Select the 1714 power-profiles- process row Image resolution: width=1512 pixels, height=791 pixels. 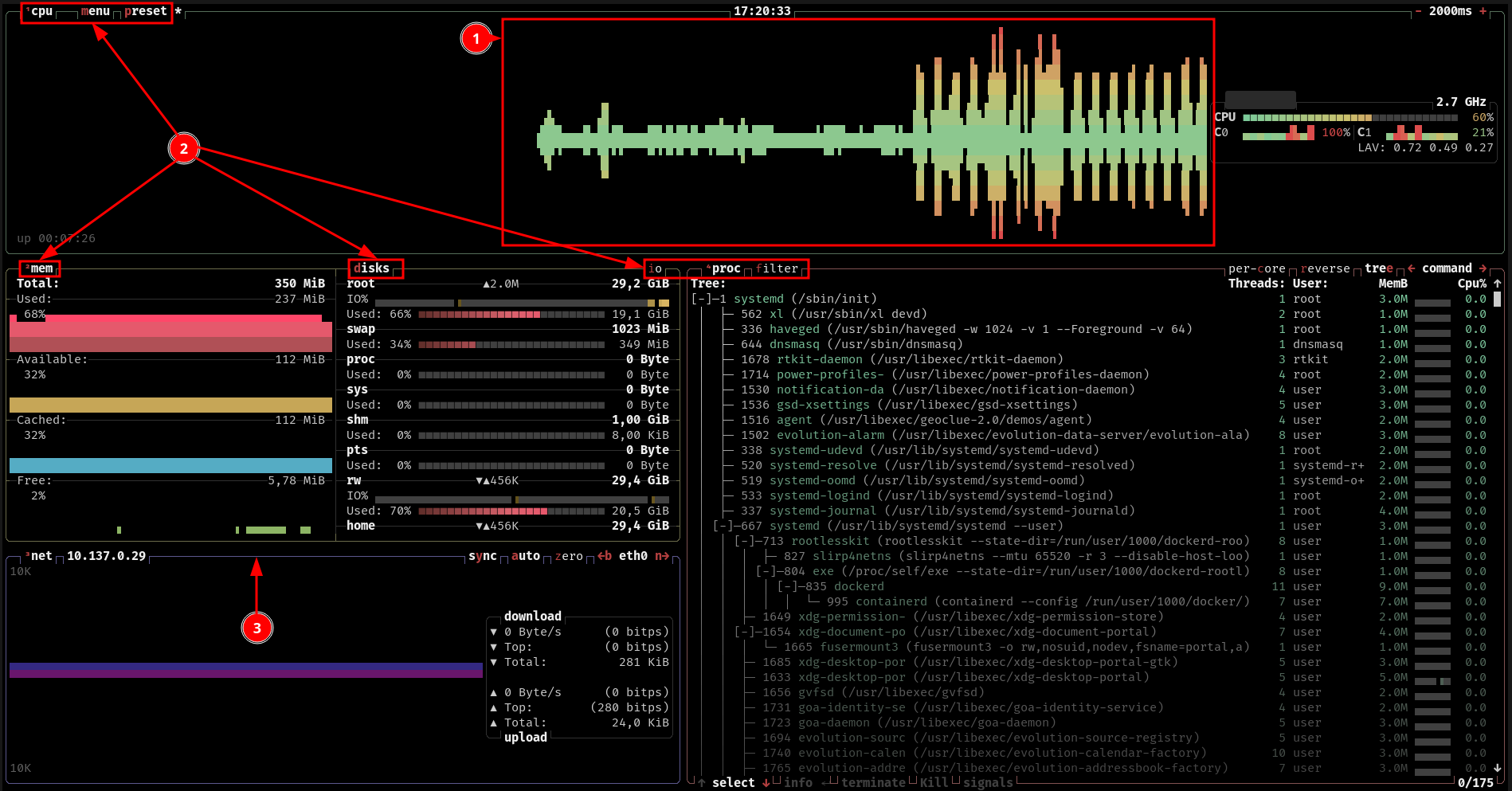(x=1090, y=374)
